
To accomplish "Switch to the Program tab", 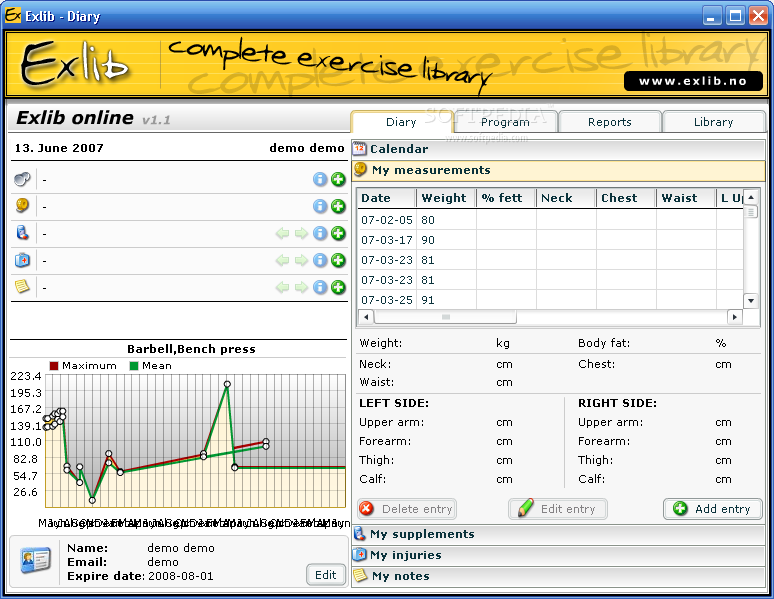I will pyautogui.click(x=505, y=122).
